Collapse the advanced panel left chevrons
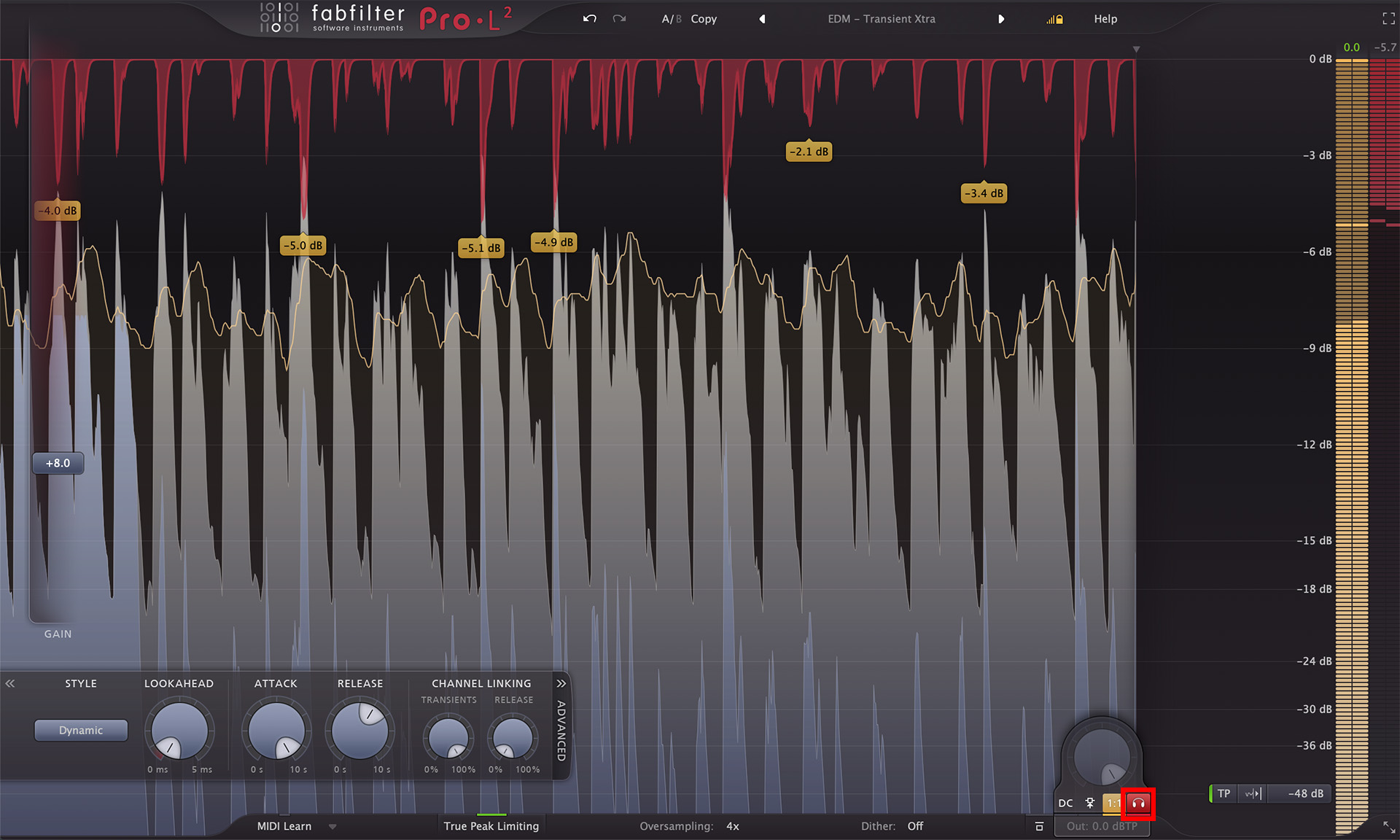The height and width of the screenshot is (840, 1400). tap(10, 683)
